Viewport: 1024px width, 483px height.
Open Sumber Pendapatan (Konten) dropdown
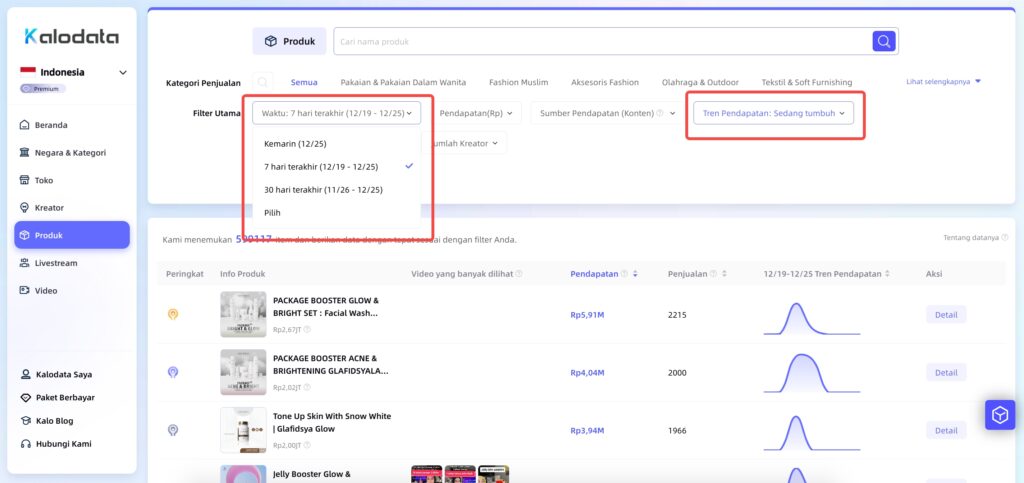607,113
